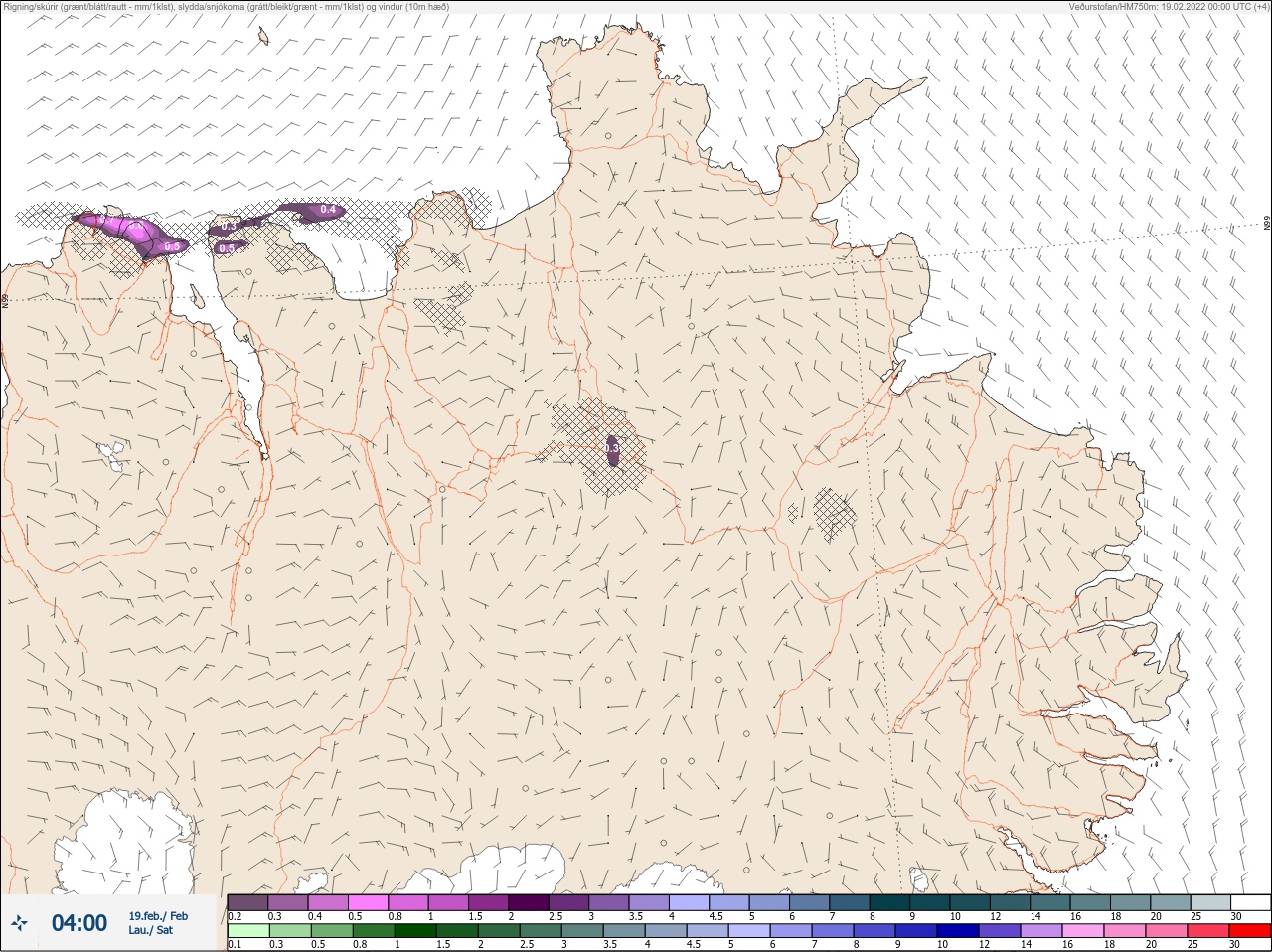The width and height of the screenshot is (1272, 952).
Task: Click the darkest green 1 swatch, rain legend
Action: pyautogui.click(x=415, y=931)
